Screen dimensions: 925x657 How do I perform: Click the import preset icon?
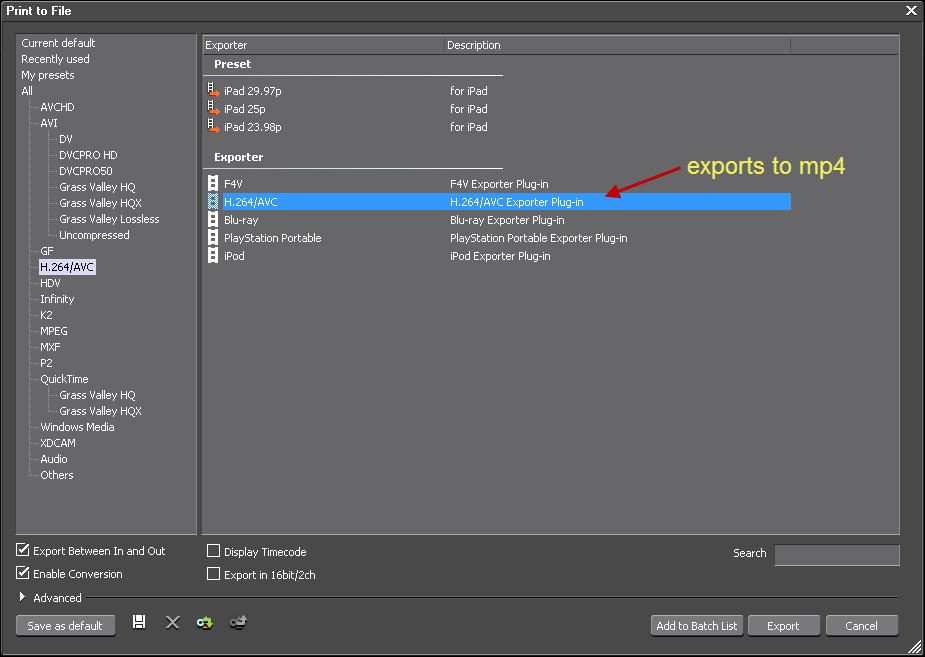[205, 622]
